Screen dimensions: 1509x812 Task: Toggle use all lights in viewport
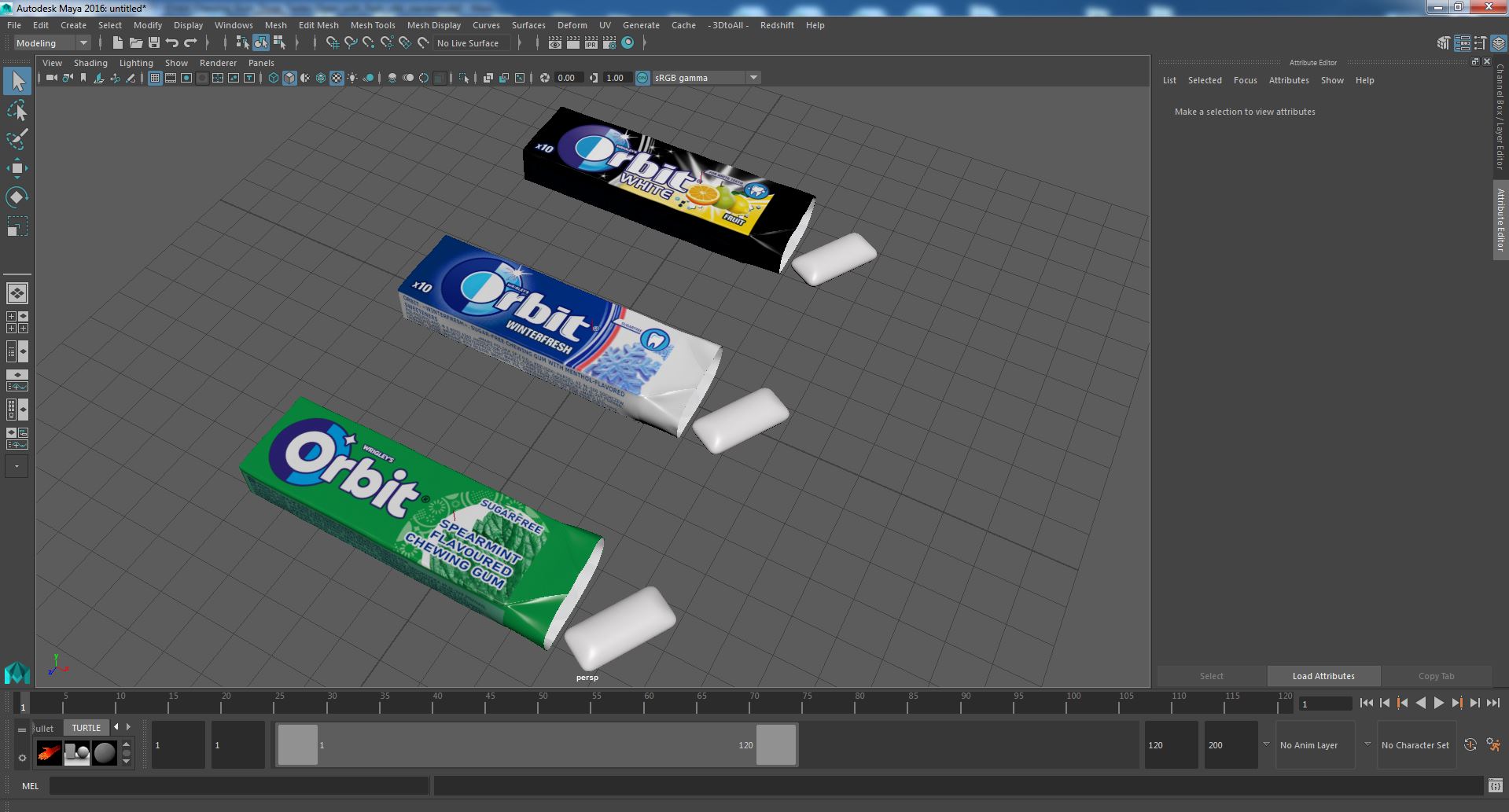tap(352, 78)
